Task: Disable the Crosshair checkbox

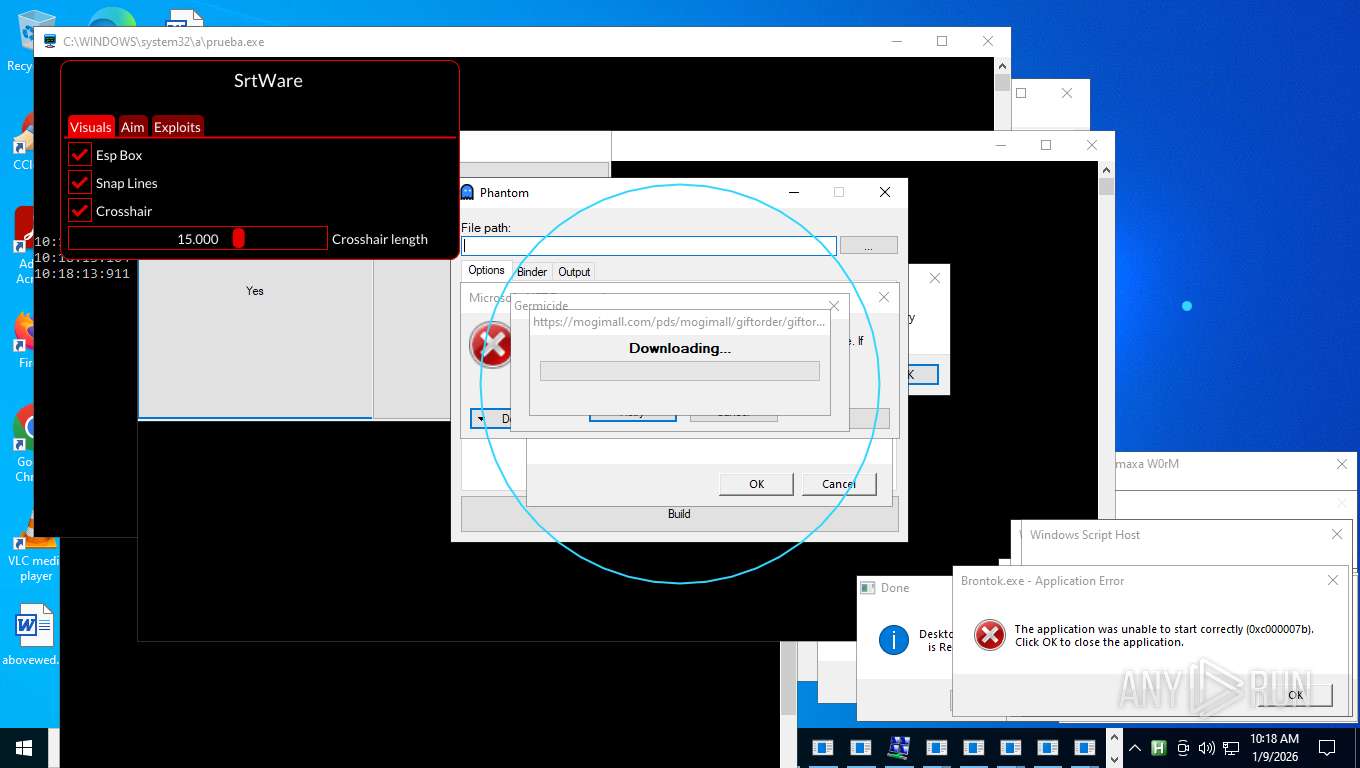Action: [80, 211]
